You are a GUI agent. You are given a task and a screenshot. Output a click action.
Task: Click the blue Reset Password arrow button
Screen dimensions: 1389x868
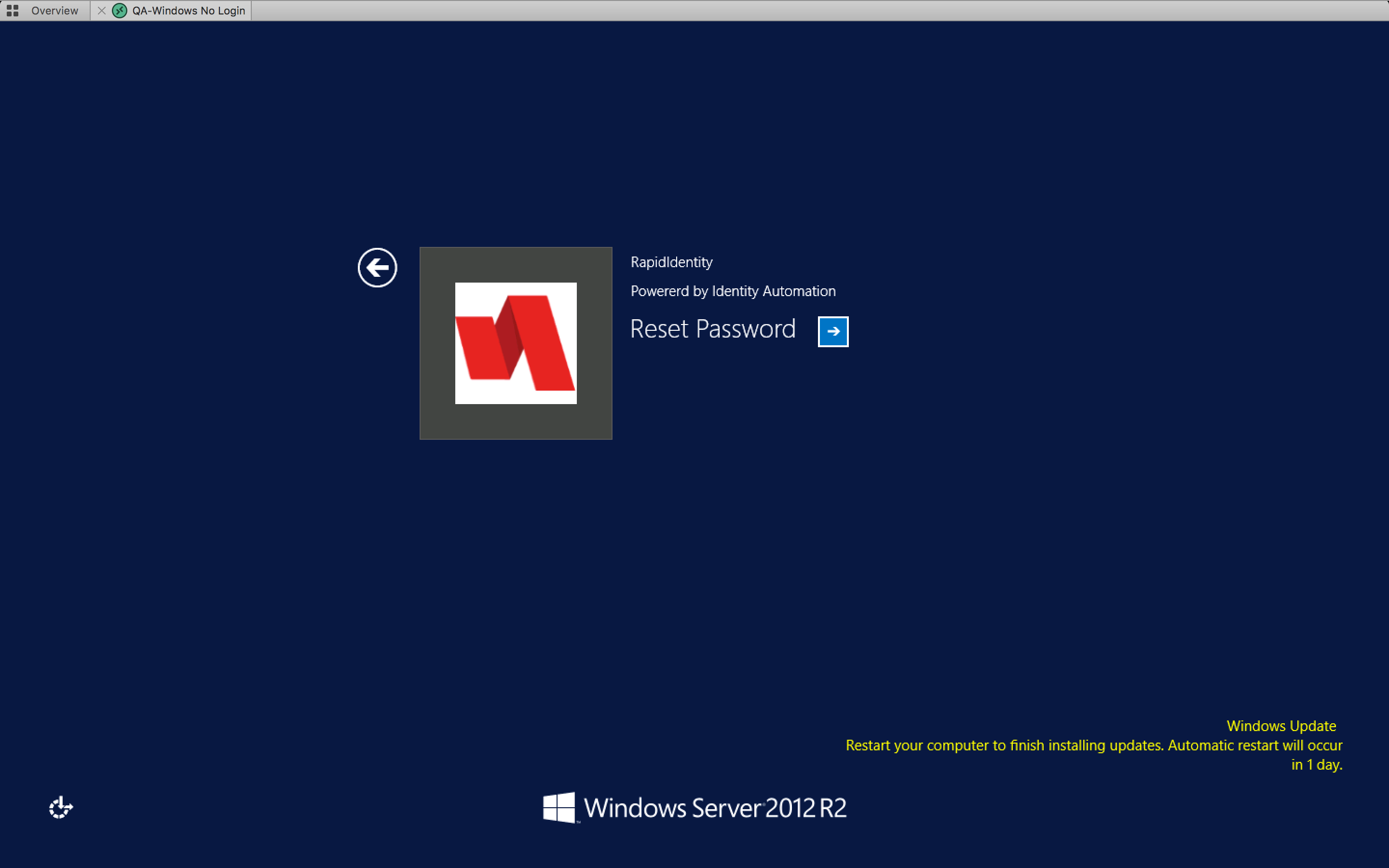pos(833,331)
